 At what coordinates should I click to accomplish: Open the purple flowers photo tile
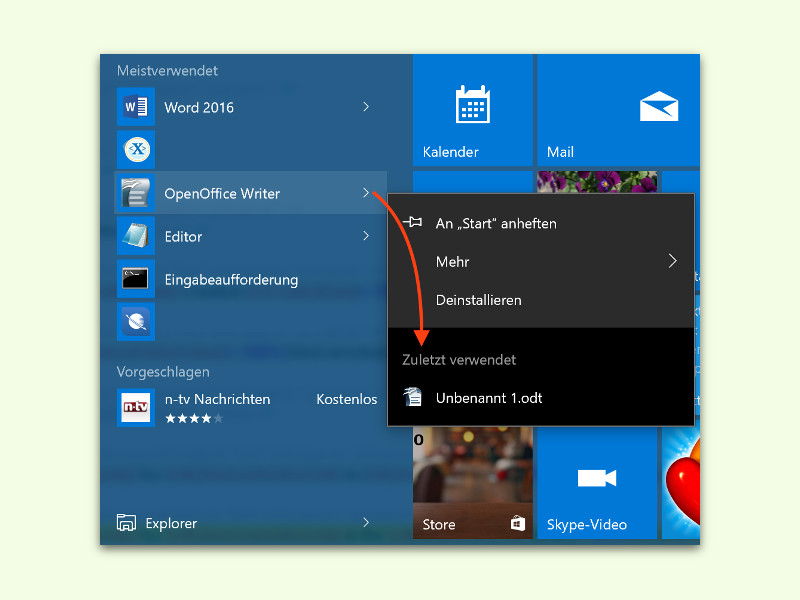596,182
